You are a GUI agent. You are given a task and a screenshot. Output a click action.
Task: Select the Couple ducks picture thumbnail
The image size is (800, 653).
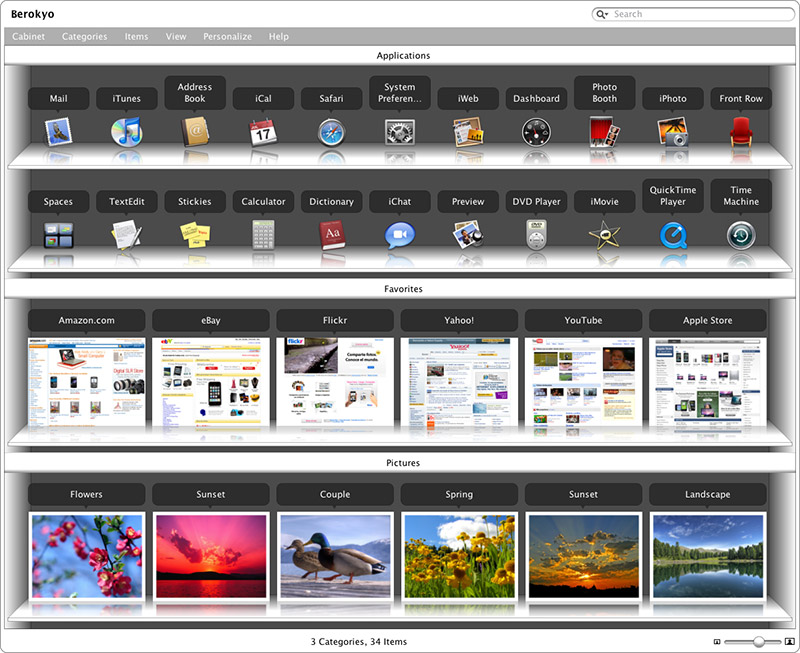335,556
